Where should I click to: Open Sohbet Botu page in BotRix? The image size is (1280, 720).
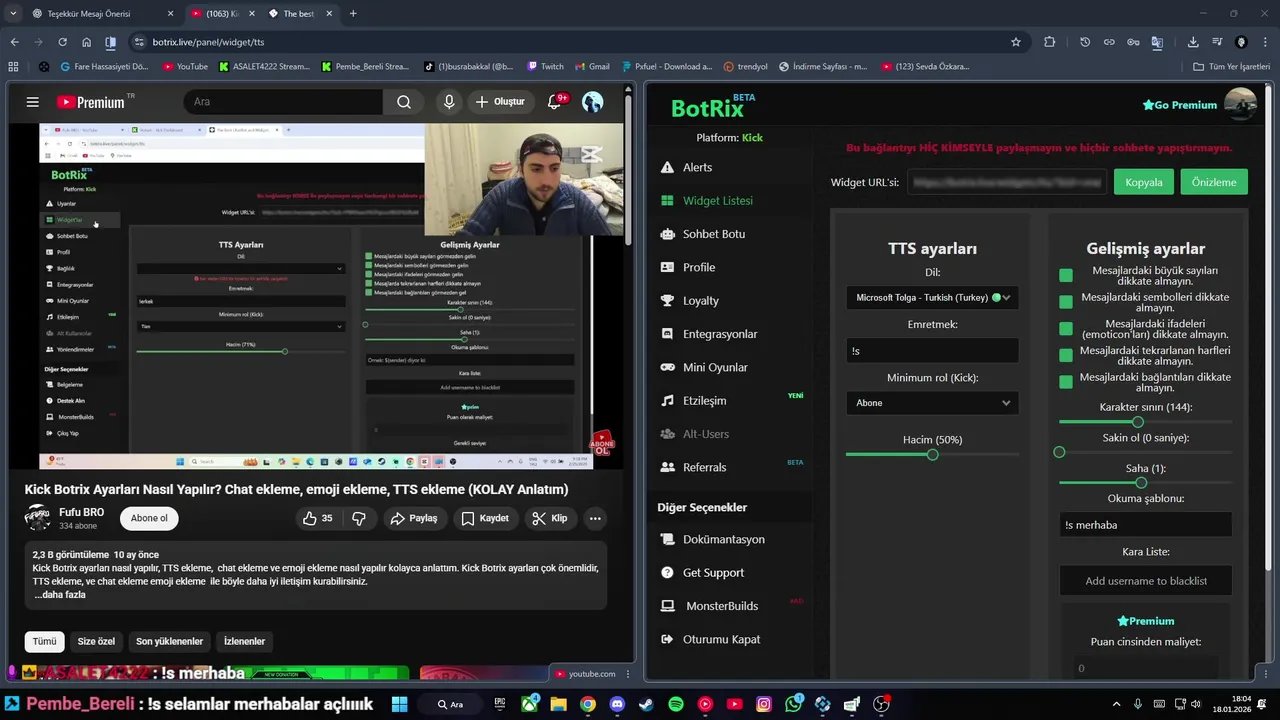(x=713, y=234)
